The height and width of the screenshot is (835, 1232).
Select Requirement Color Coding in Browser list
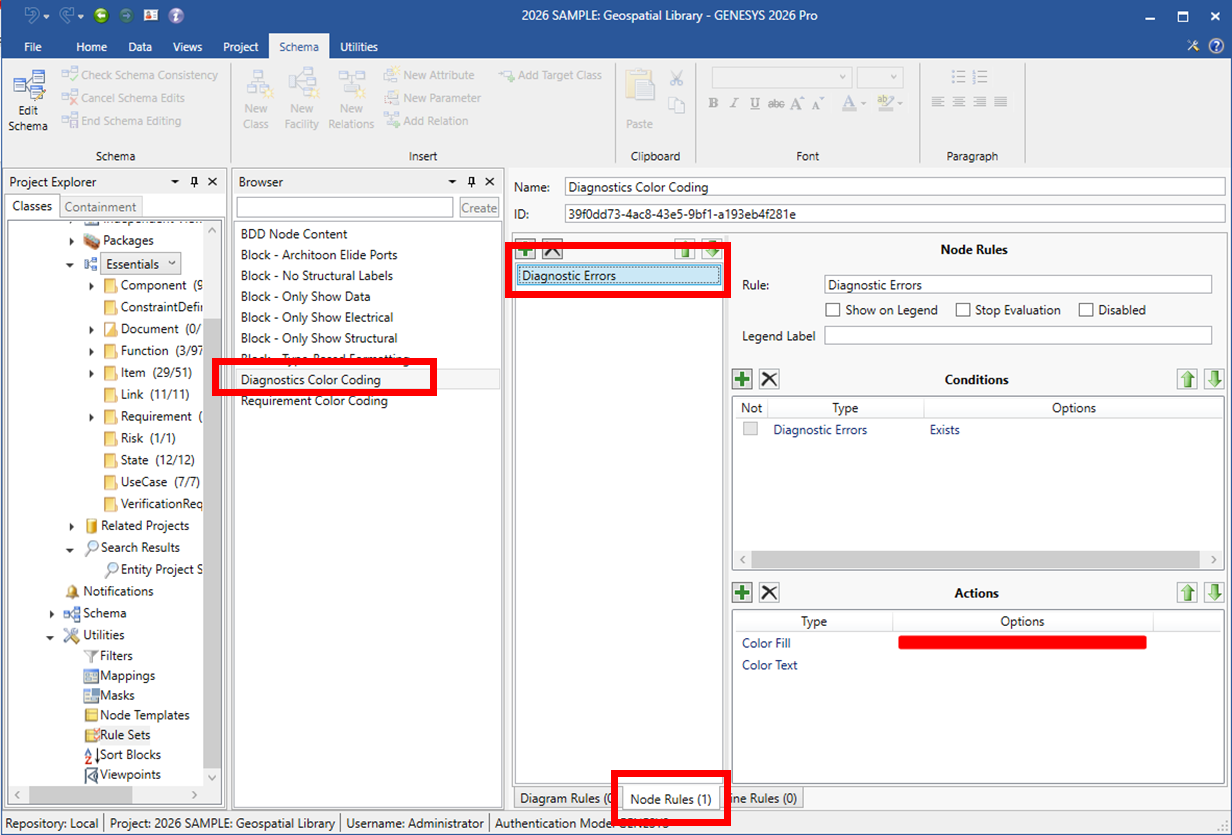coord(313,401)
